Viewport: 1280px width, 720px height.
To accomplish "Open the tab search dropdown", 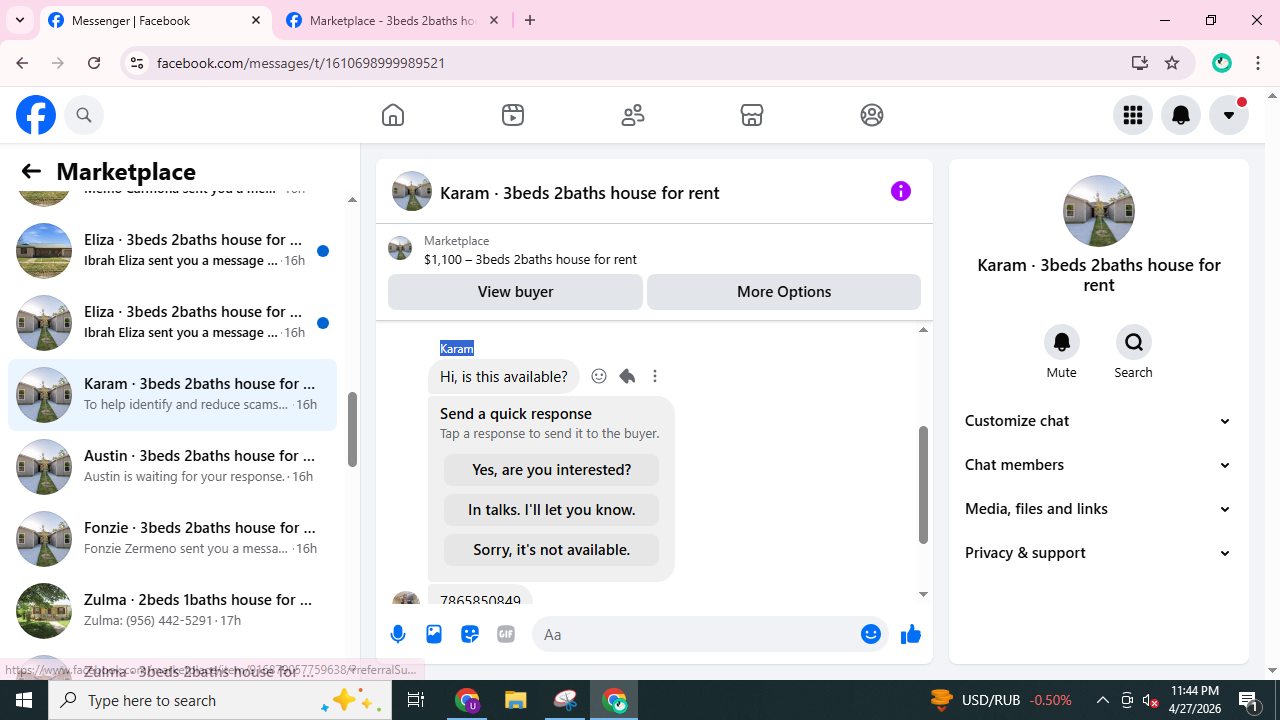I will point(20,20).
